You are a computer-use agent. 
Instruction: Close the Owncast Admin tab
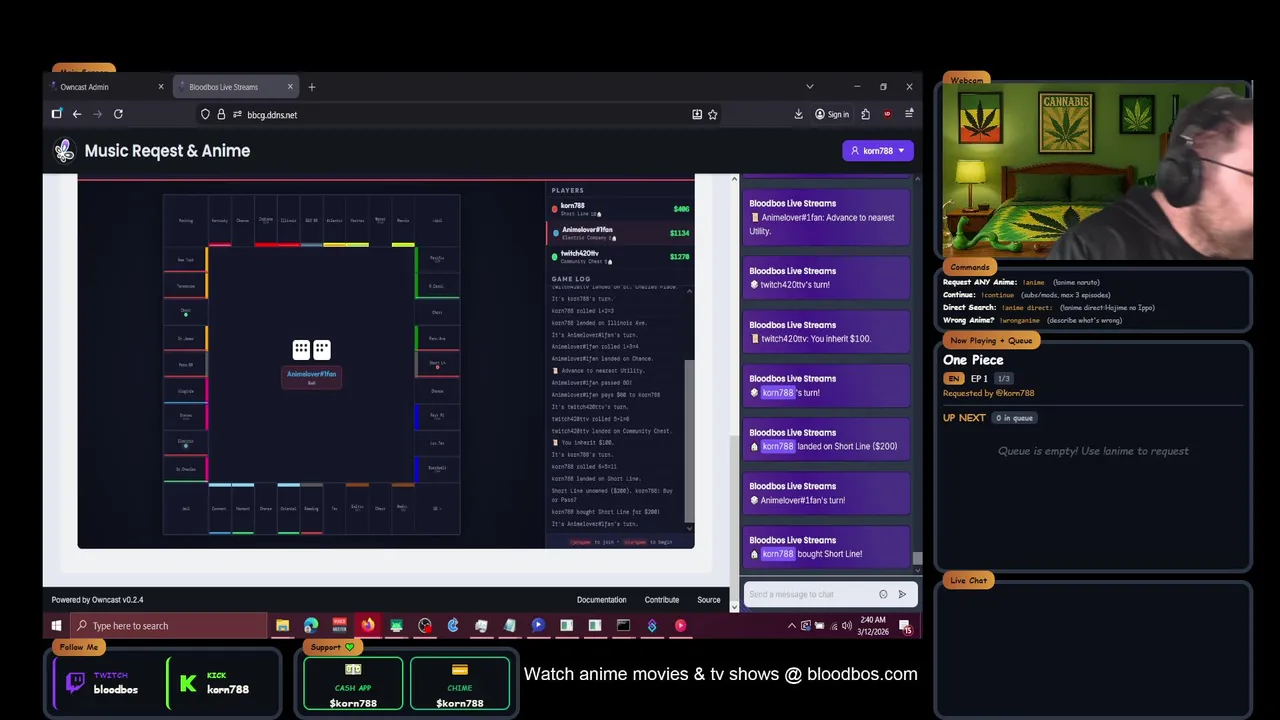pyautogui.click(x=160, y=87)
